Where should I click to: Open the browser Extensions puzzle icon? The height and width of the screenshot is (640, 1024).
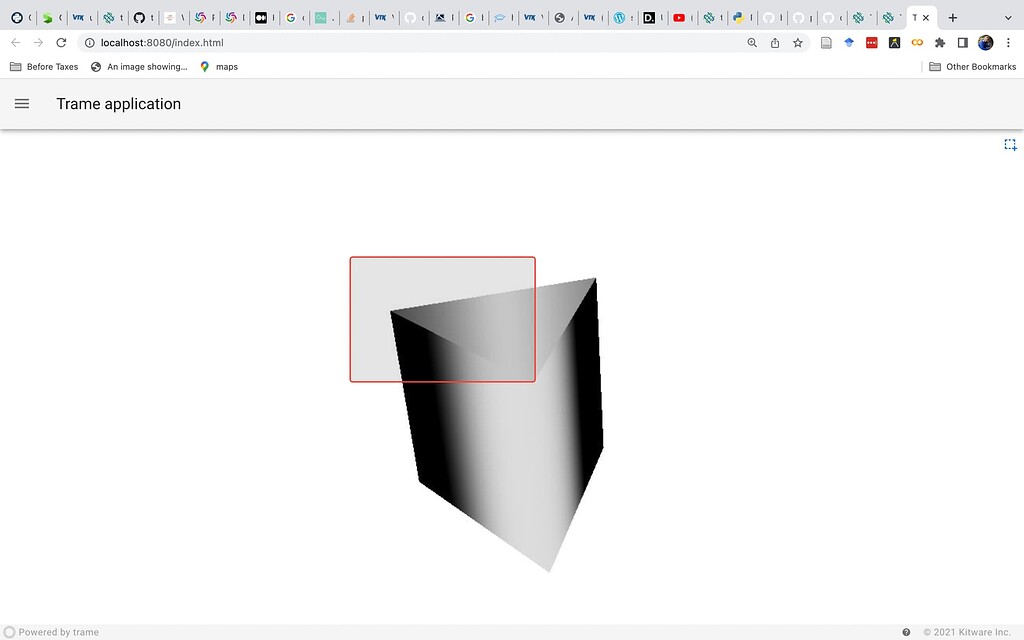pyautogui.click(x=940, y=43)
